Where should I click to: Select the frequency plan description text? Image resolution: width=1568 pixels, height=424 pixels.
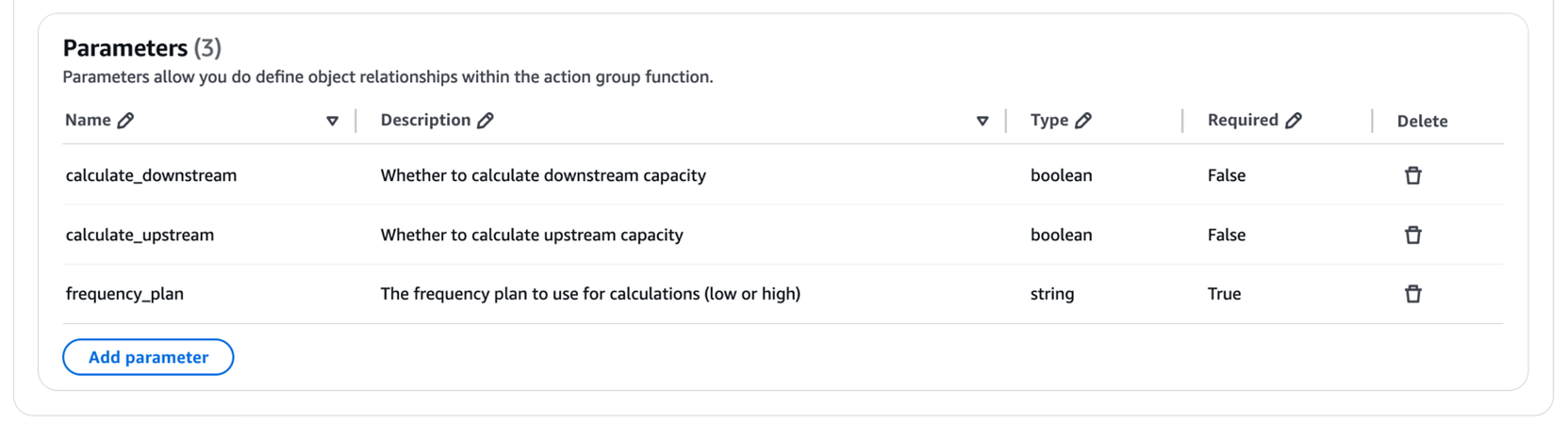590,294
